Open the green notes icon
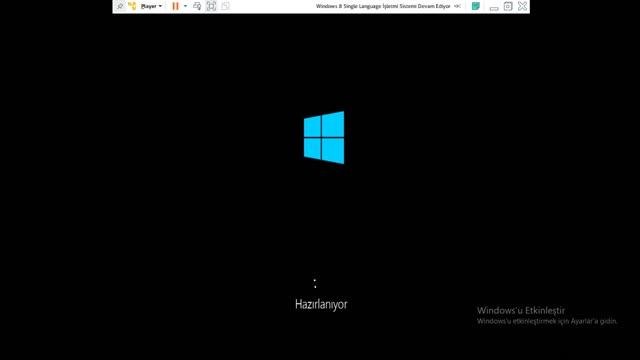 [476, 6]
